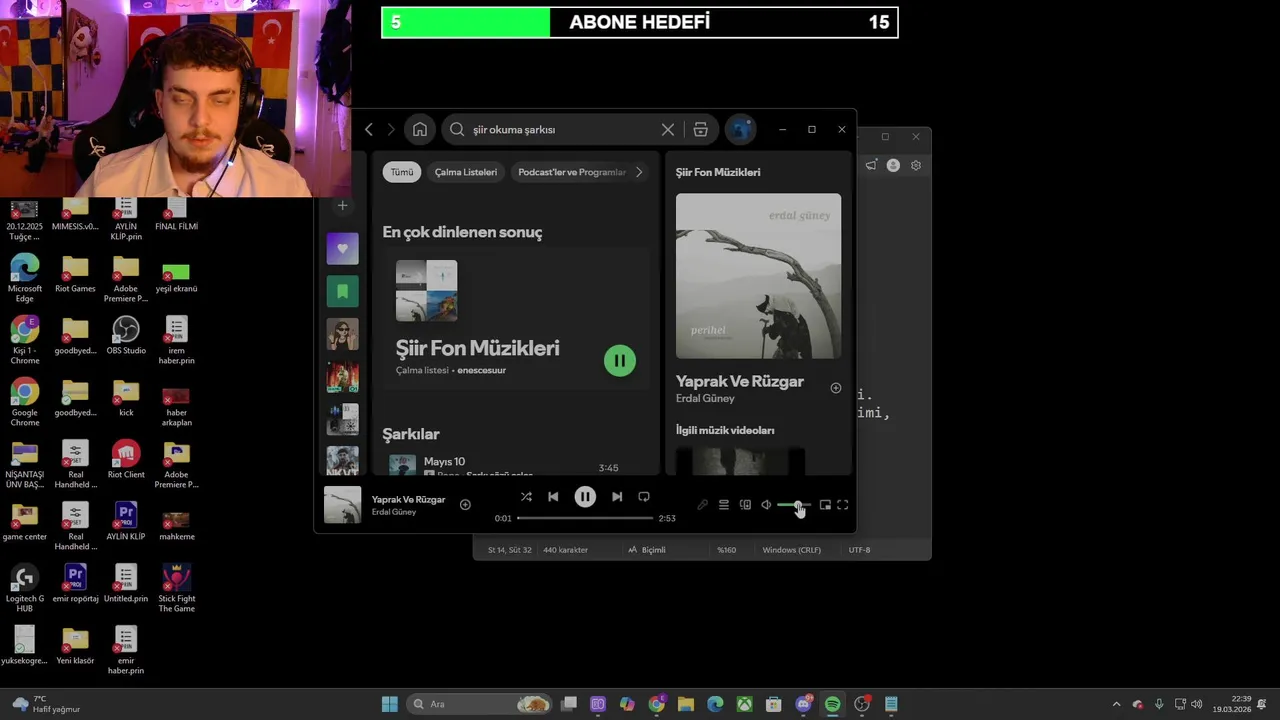This screenshot has width=1280, height=720.
Task: Show lyrics using the microphone icon
Action: tap(702, 505)
